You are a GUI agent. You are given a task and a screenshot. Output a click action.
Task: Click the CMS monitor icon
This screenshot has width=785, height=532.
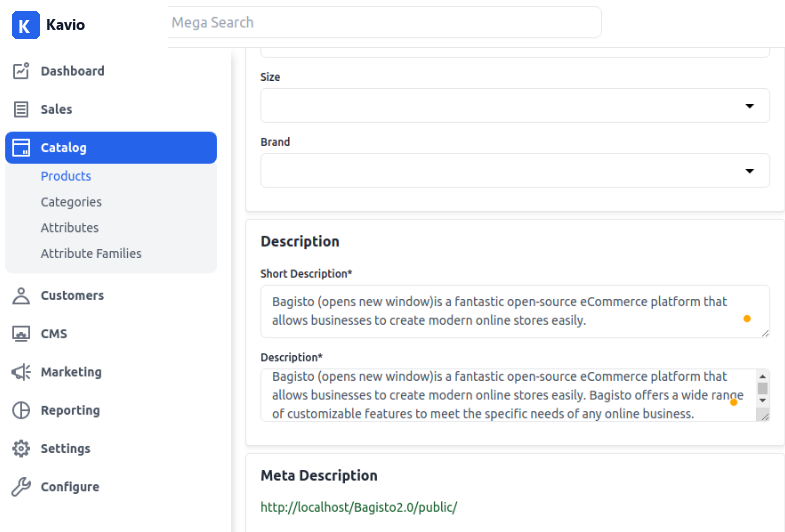[x=21, y=334]
